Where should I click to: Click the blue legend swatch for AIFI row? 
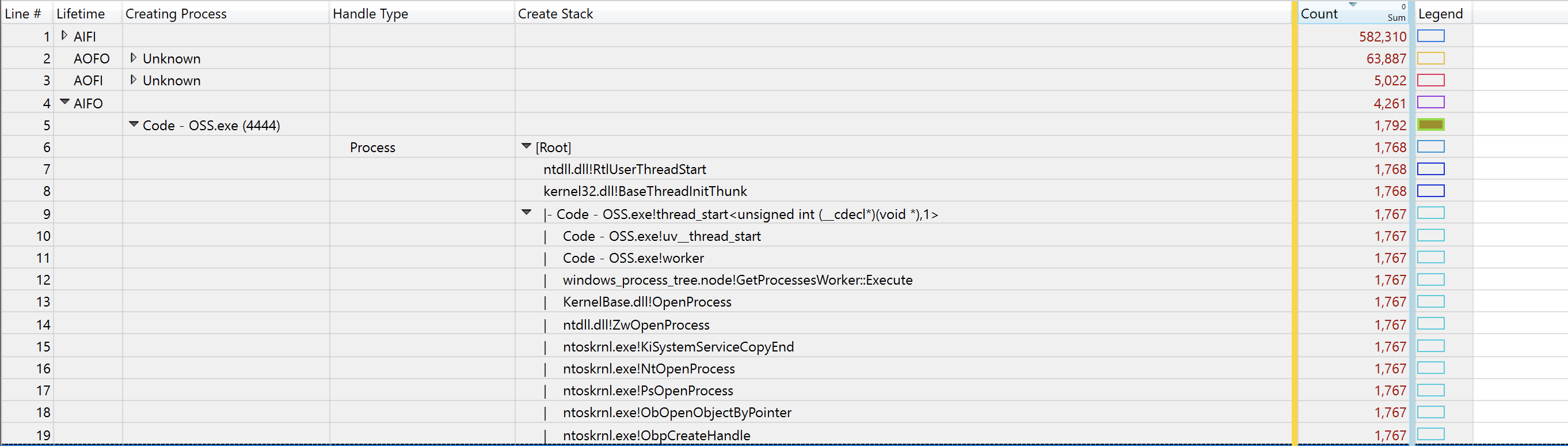point(1430,36)
